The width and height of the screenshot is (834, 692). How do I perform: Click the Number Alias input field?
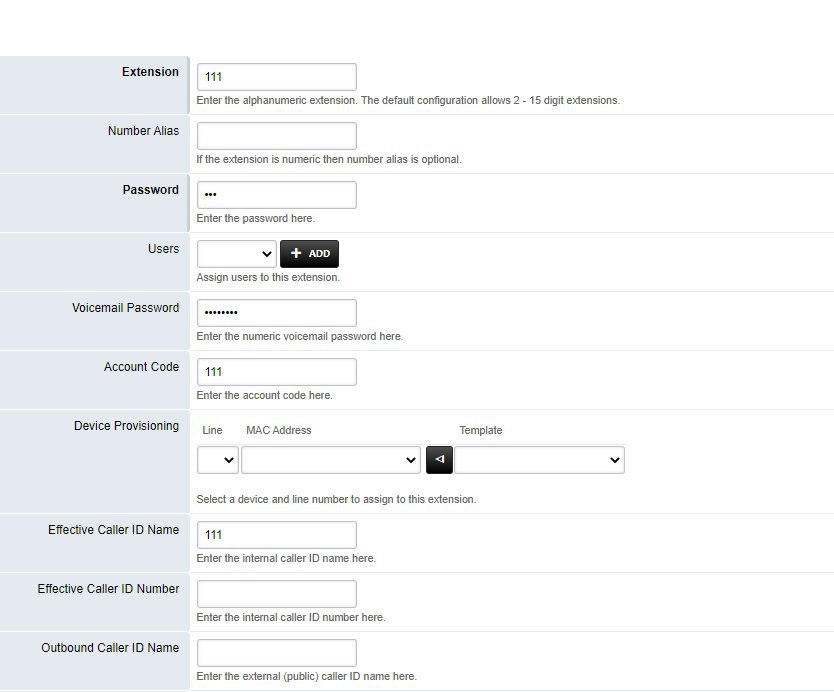click(277, 136)
